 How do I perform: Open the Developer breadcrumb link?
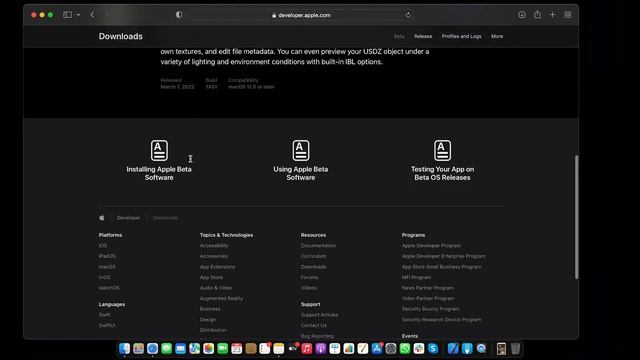click(128, 218)
